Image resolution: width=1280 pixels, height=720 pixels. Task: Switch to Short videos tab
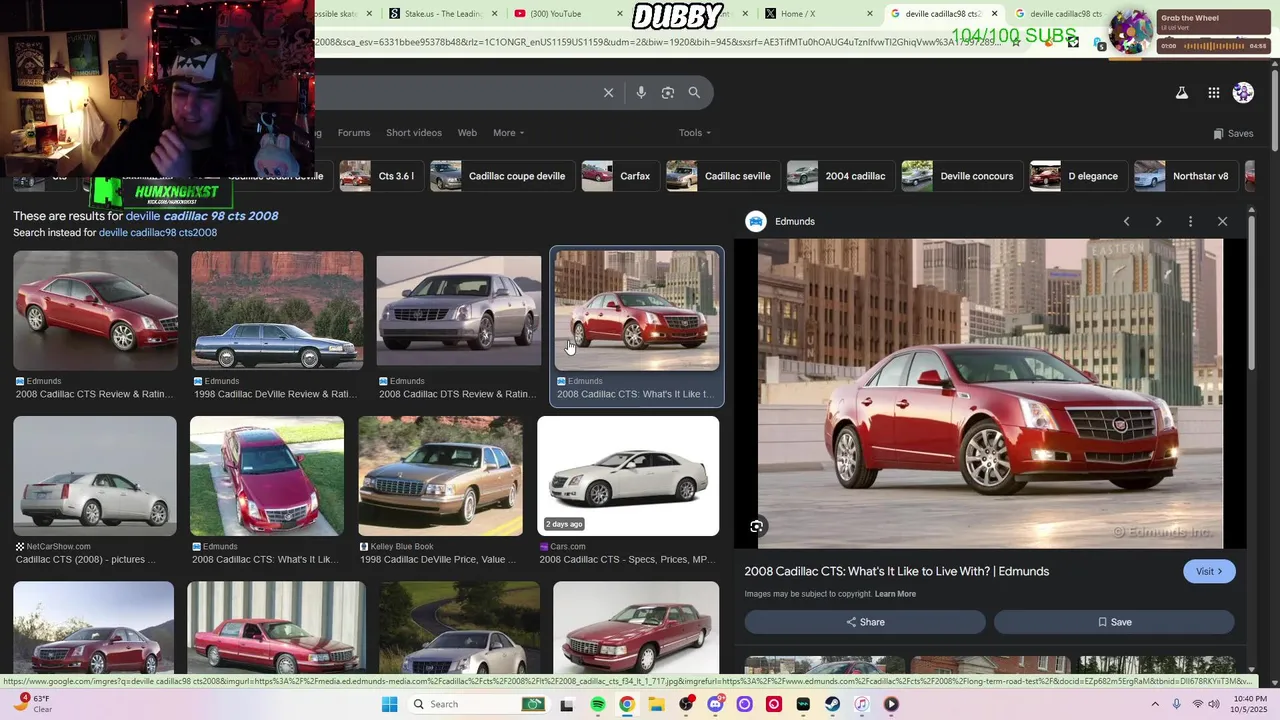point(414,133)
